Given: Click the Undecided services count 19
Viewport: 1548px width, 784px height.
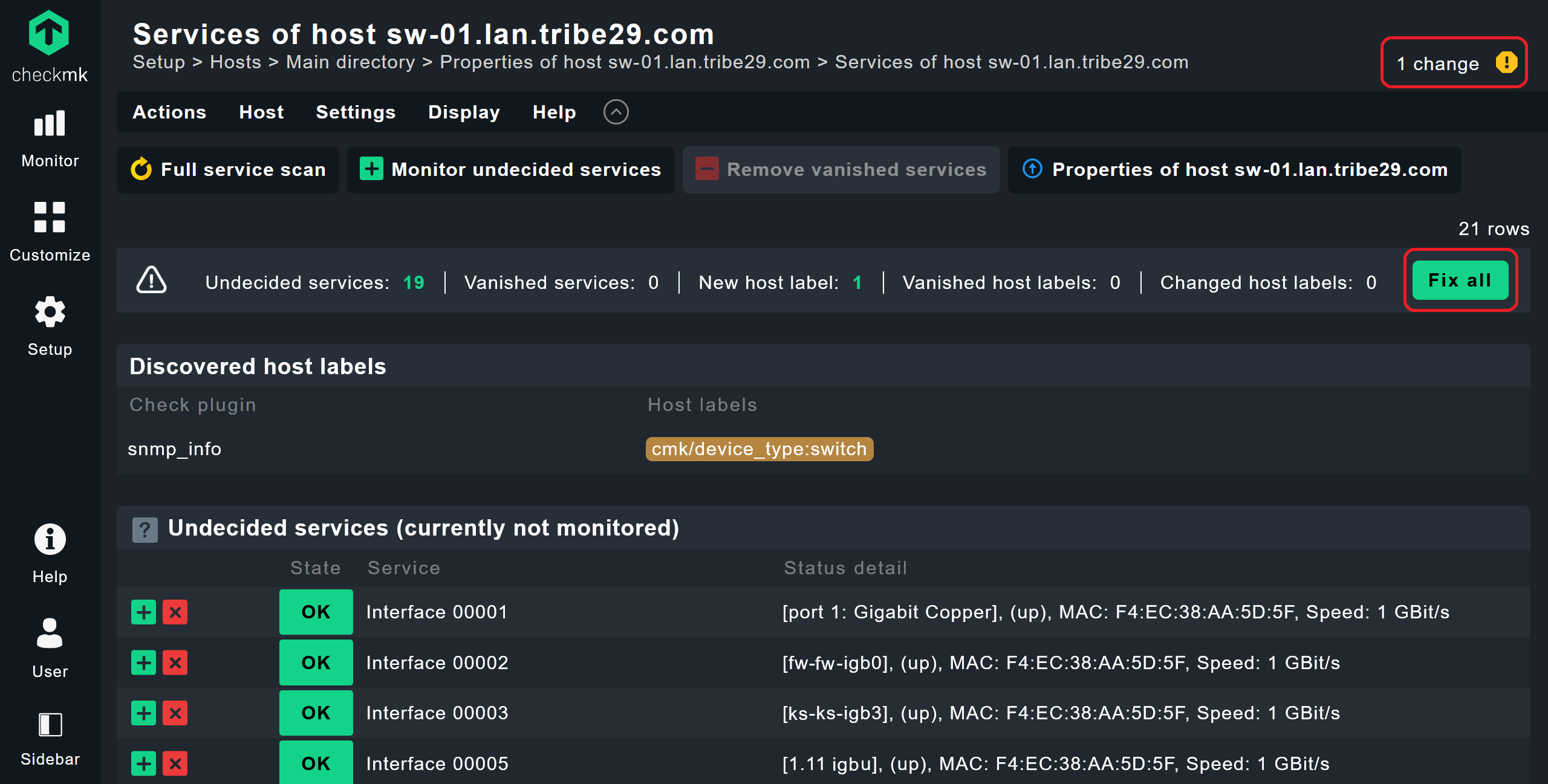Looking at the screenshot, I should click(414, 282).
